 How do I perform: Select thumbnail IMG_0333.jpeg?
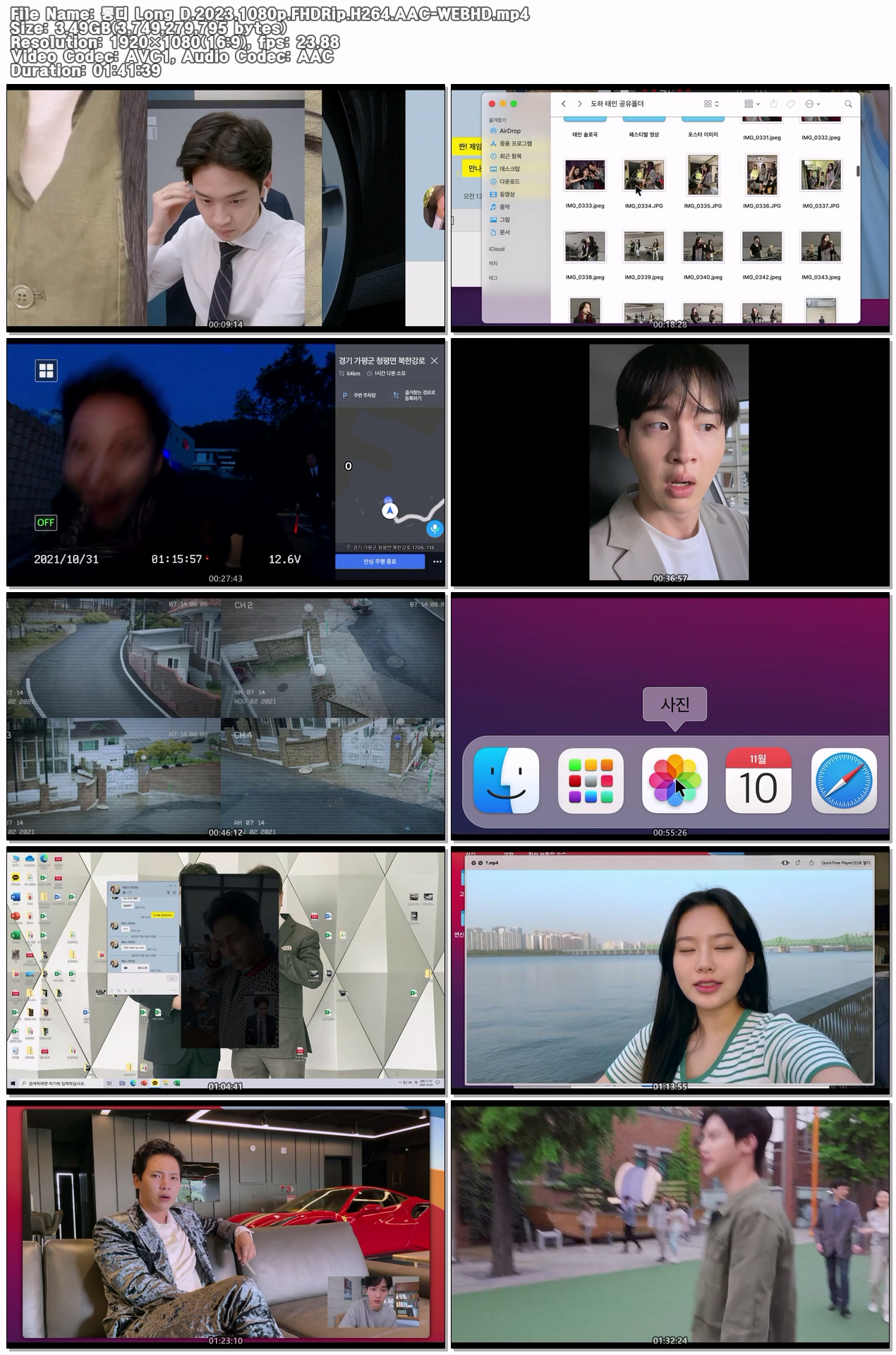(x=585, y=175)
